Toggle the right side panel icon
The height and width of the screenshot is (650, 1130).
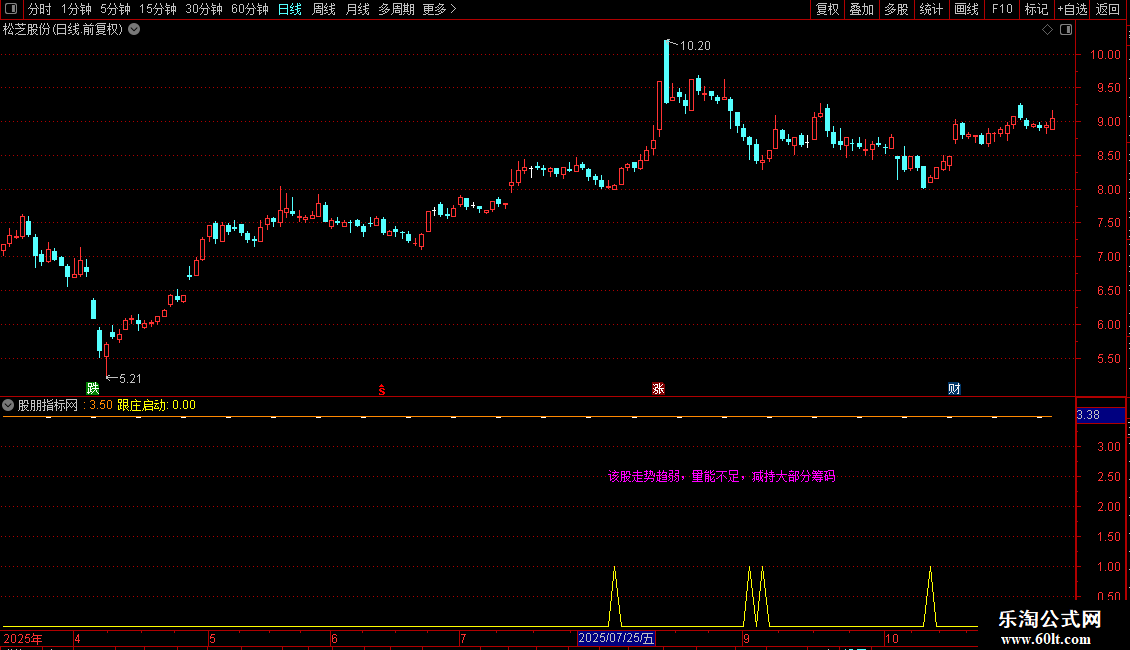pyautogui.click(x=1066, y=30)
